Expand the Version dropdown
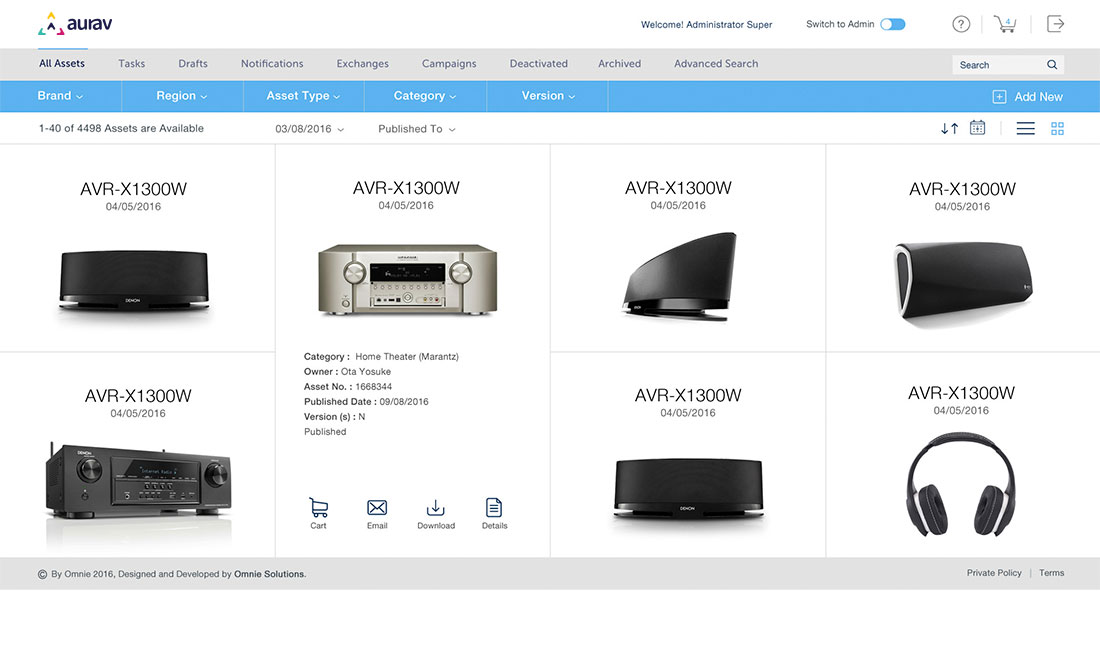This screenshot has width=1100, height=650. 548,96
